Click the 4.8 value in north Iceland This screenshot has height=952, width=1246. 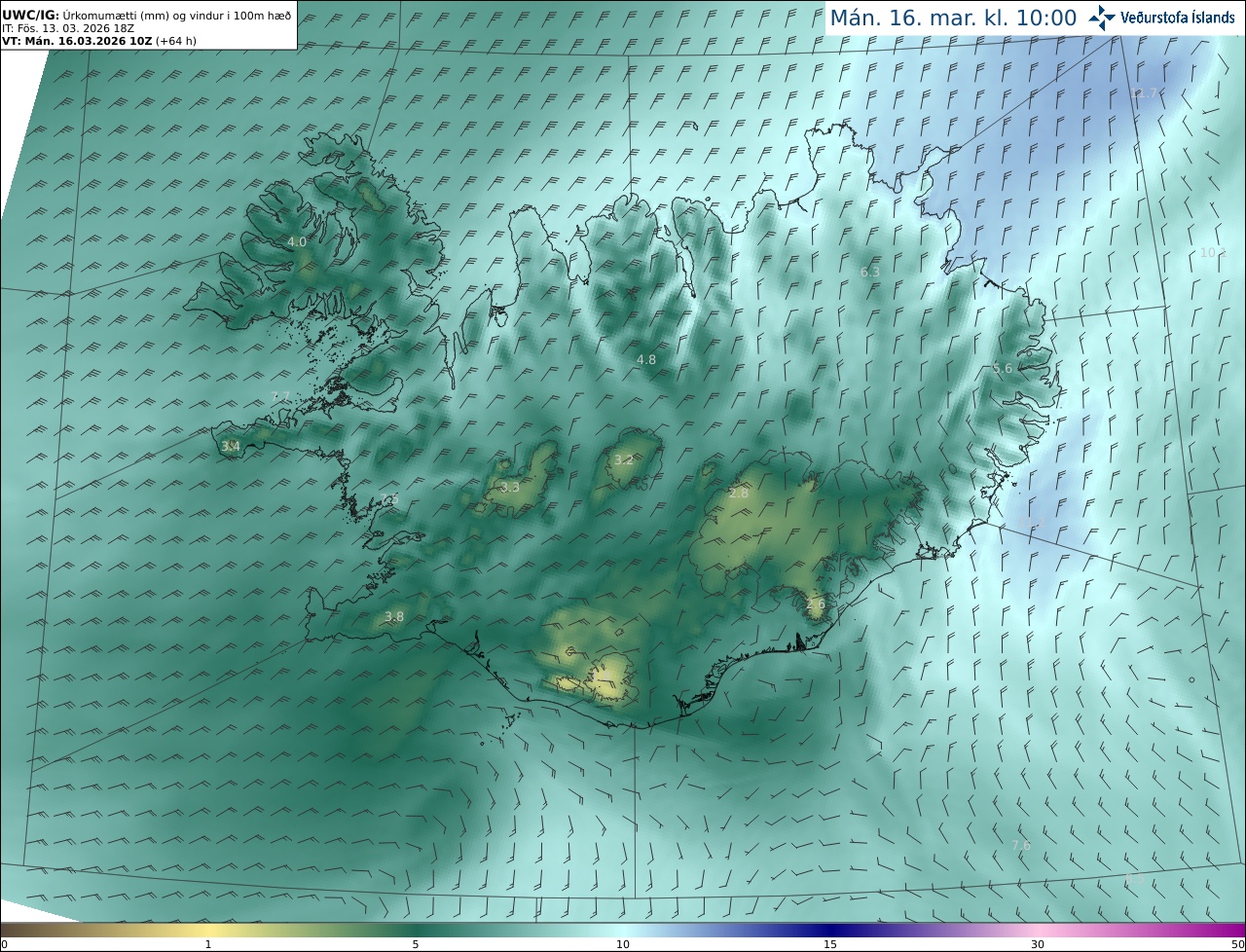click(646, 359)
